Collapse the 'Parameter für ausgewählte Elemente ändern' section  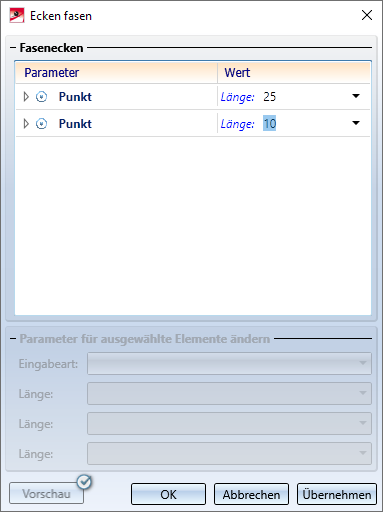pos(13,339)
